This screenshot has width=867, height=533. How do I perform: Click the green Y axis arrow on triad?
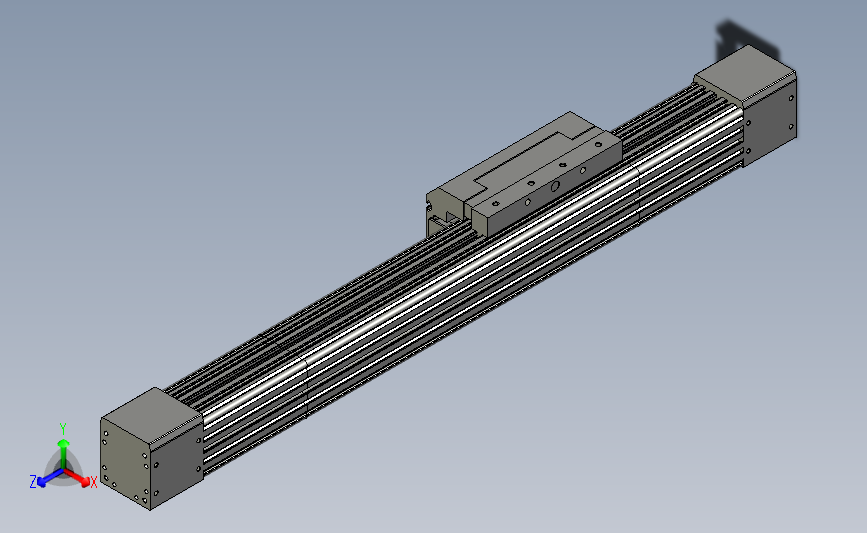pyautogui.click(x=64, y=452)
